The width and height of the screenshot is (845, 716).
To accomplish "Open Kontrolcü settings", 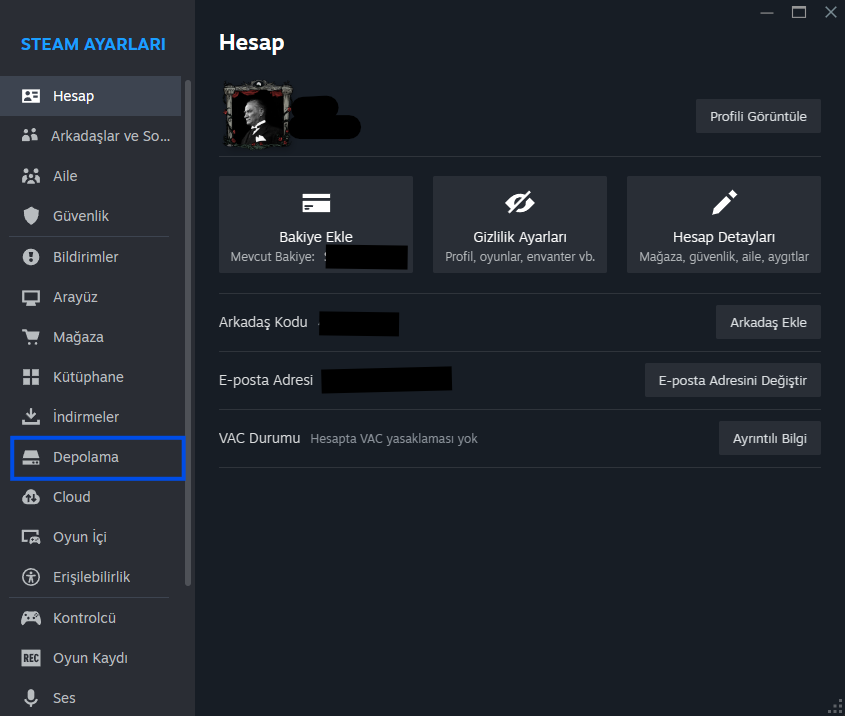I will pyautogui.click(x=91, y=618).
